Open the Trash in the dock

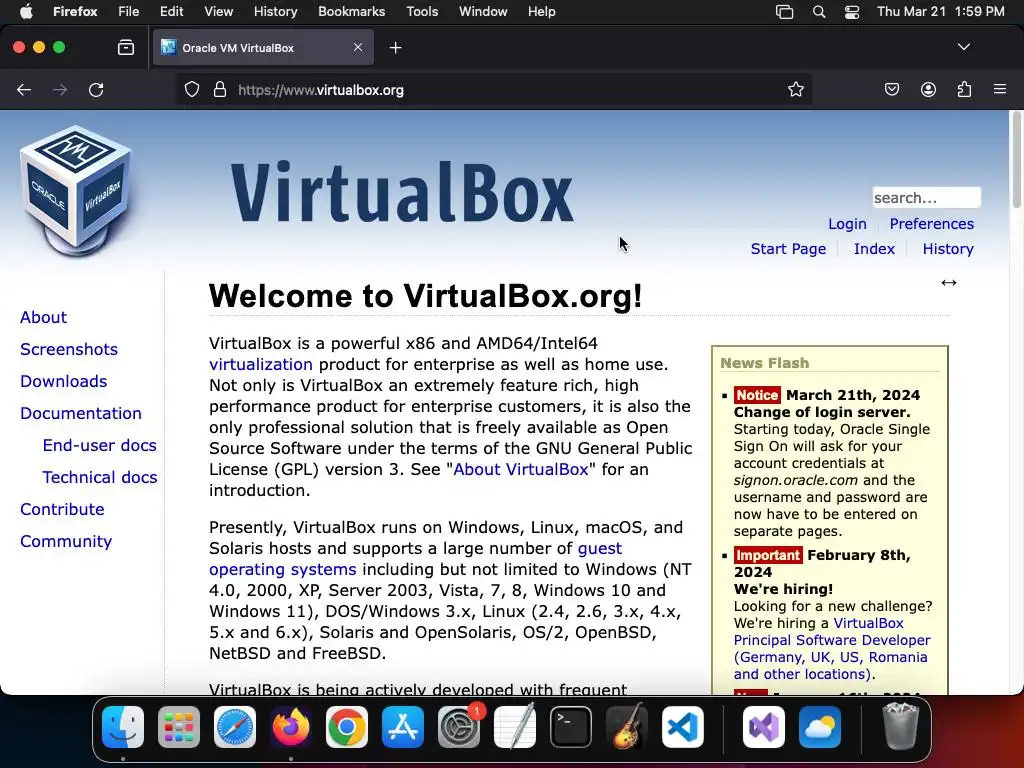tap(901, 727)
